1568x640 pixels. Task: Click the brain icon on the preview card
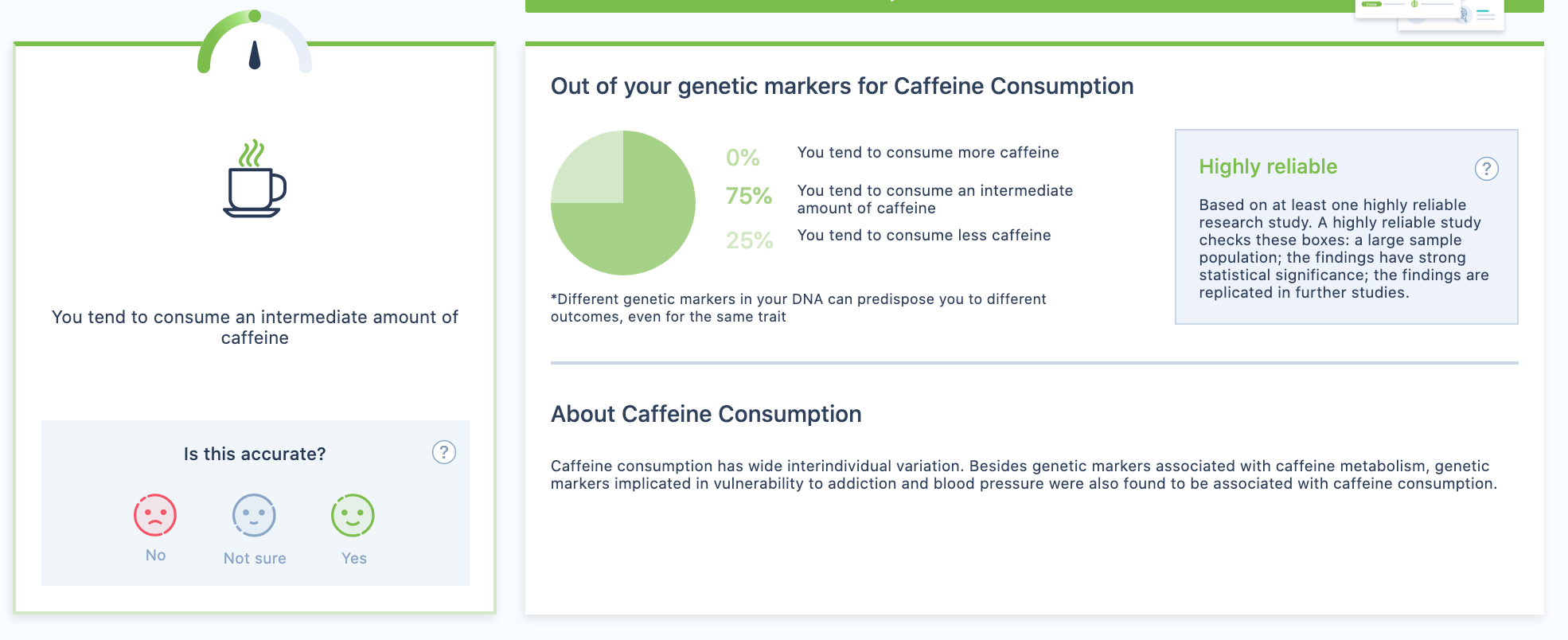(x=1465, y=15)
